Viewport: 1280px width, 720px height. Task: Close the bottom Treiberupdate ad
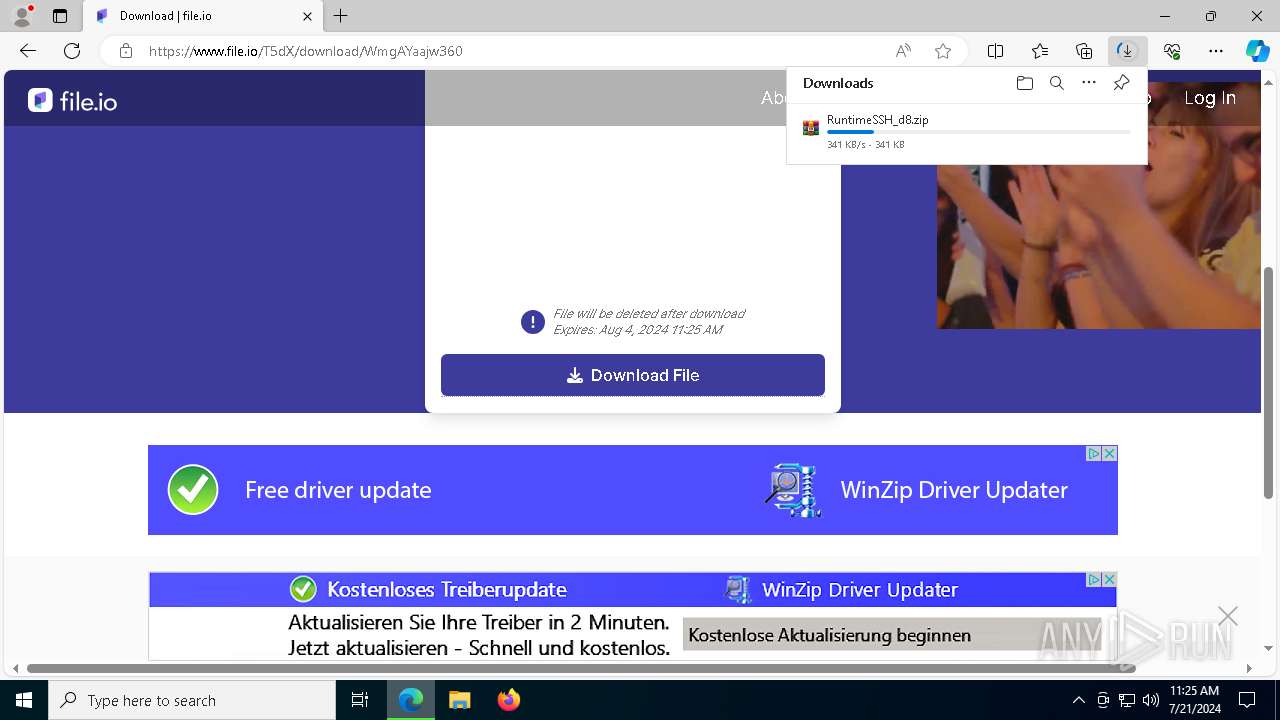(1109, 579)
